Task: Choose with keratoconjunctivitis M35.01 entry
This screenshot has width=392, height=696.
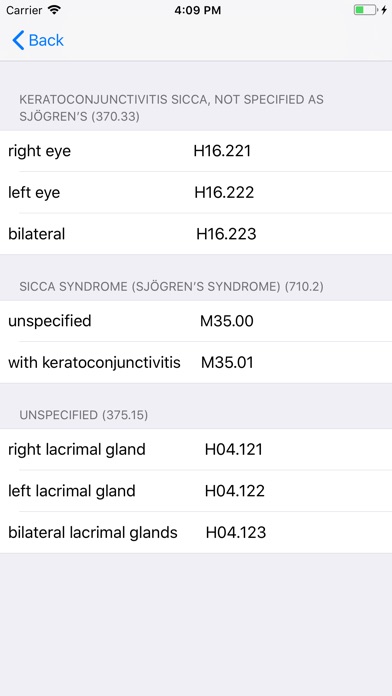Action: tap(196, 363)
